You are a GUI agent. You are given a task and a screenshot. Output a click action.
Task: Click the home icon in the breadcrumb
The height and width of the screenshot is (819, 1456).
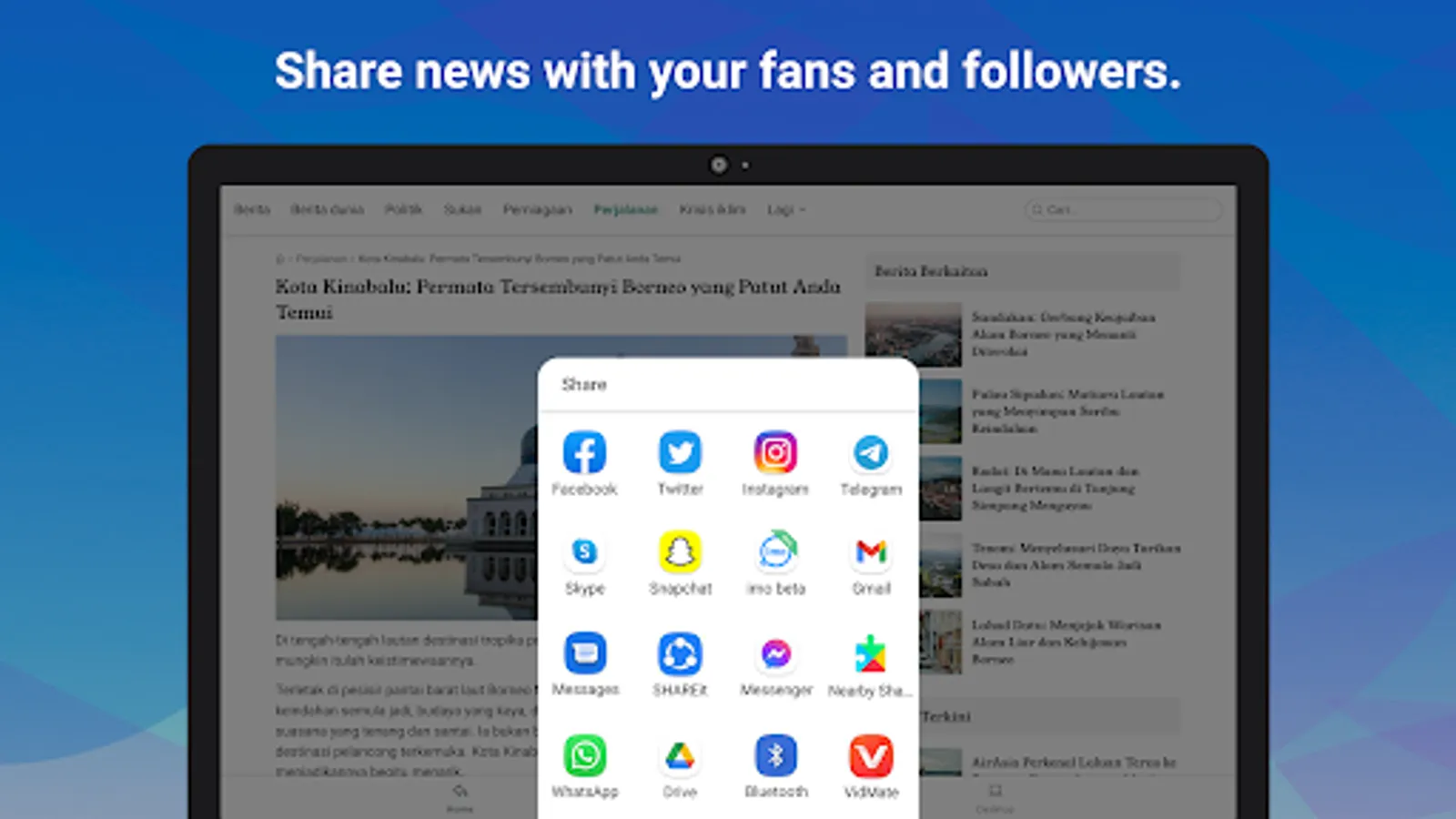(280, 258)
